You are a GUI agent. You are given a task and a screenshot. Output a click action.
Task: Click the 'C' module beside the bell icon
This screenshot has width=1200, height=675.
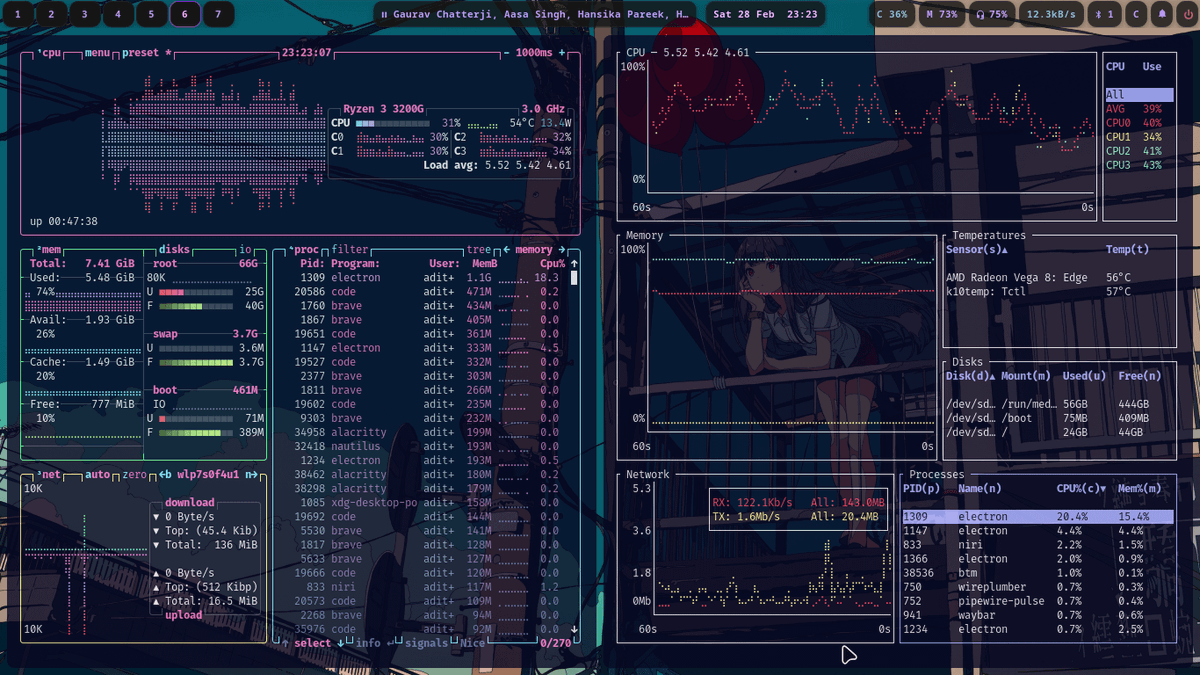[1135, 14]
